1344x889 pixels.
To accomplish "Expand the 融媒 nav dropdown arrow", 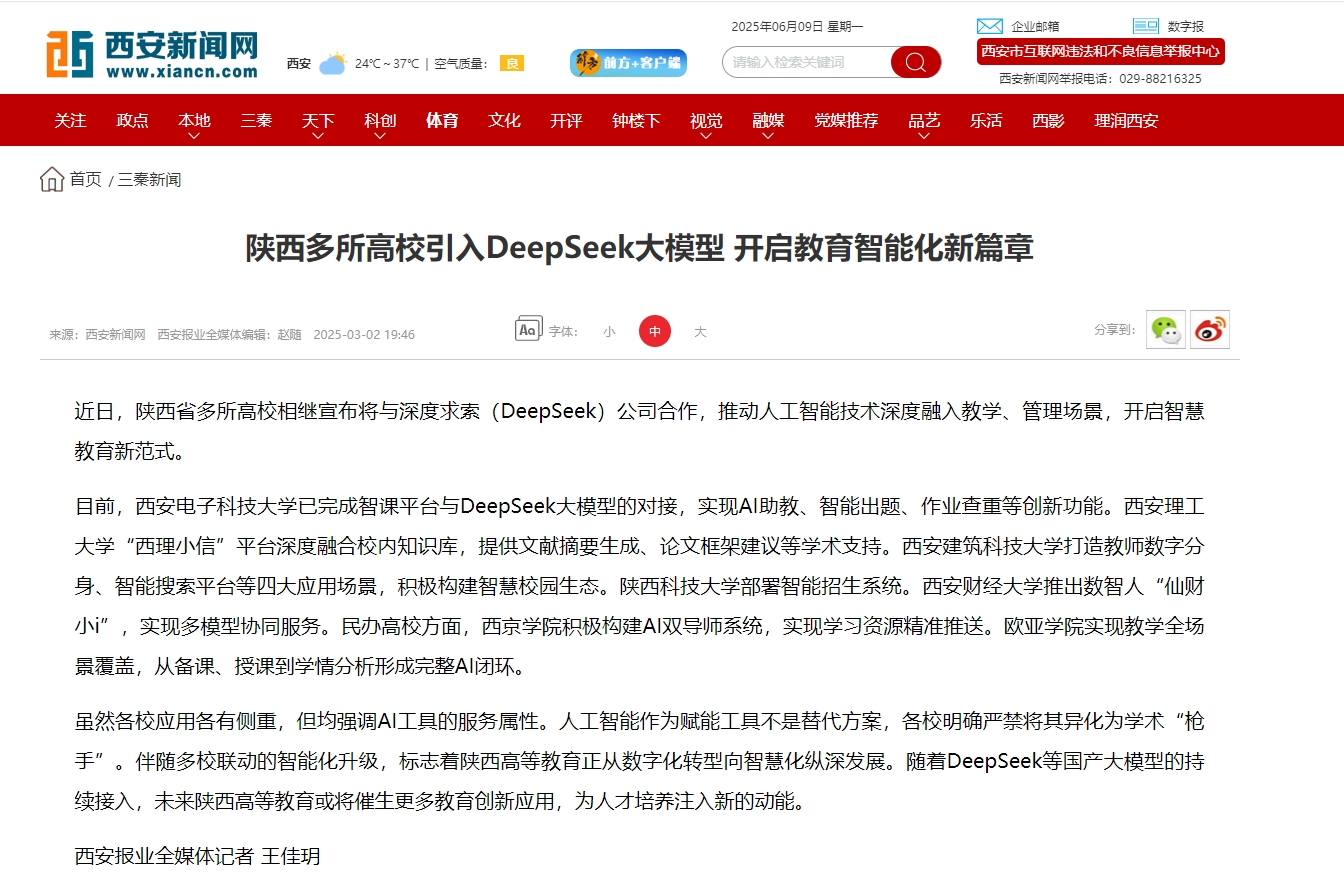I will click(x=768, y=136).
